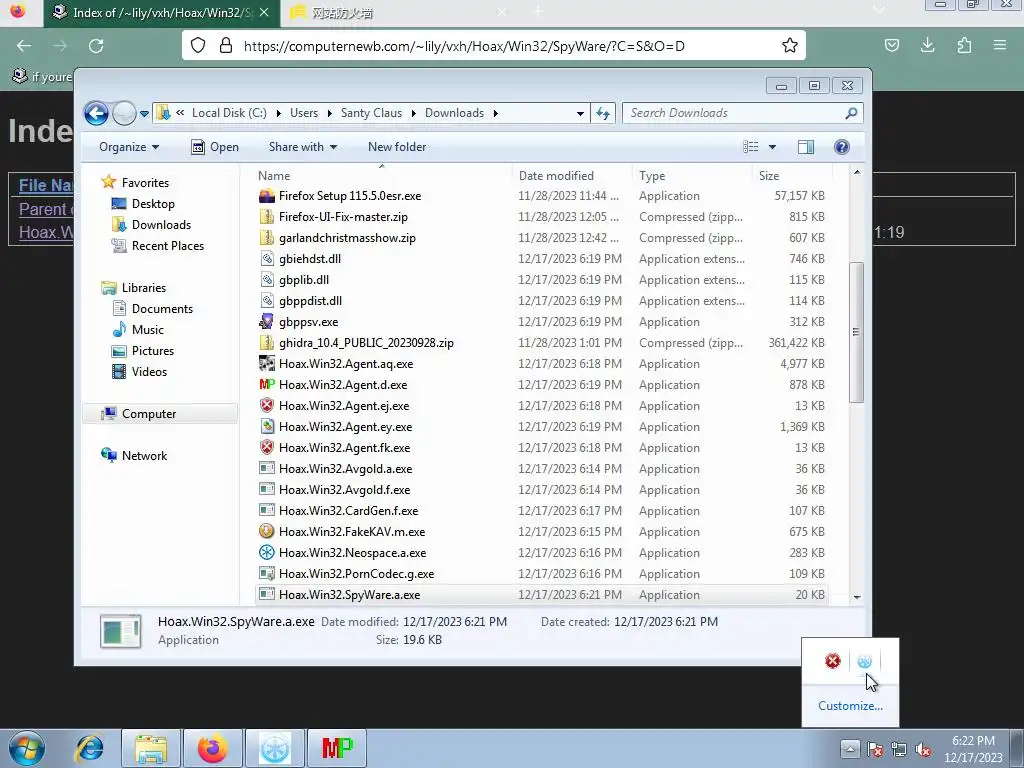Select Hoax.Win32.Neospace.a.exe icon
This screenshot has height=768, width=1024.
[266, 552]
